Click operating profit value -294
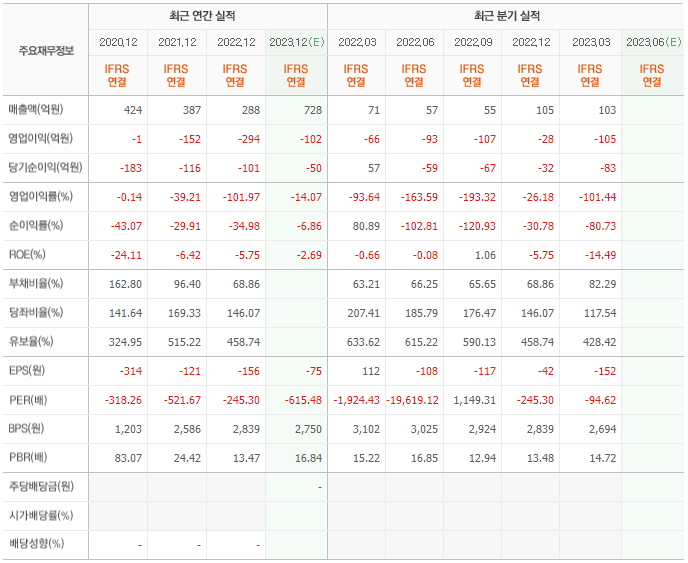688x563 pixels. (249, 139)
